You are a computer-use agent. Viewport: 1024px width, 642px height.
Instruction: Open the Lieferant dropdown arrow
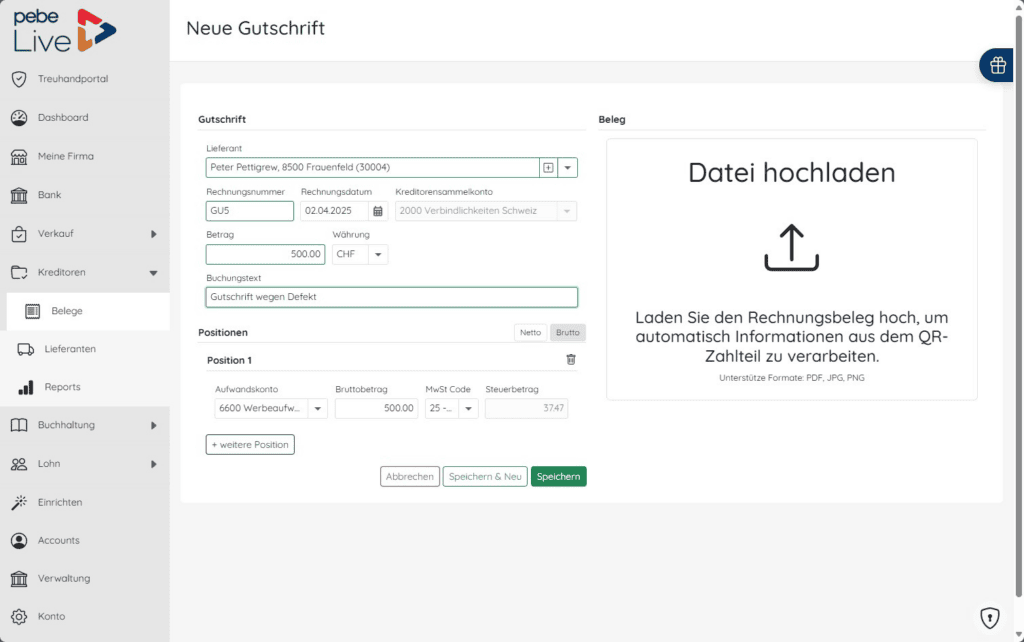[x=568, y=168]
